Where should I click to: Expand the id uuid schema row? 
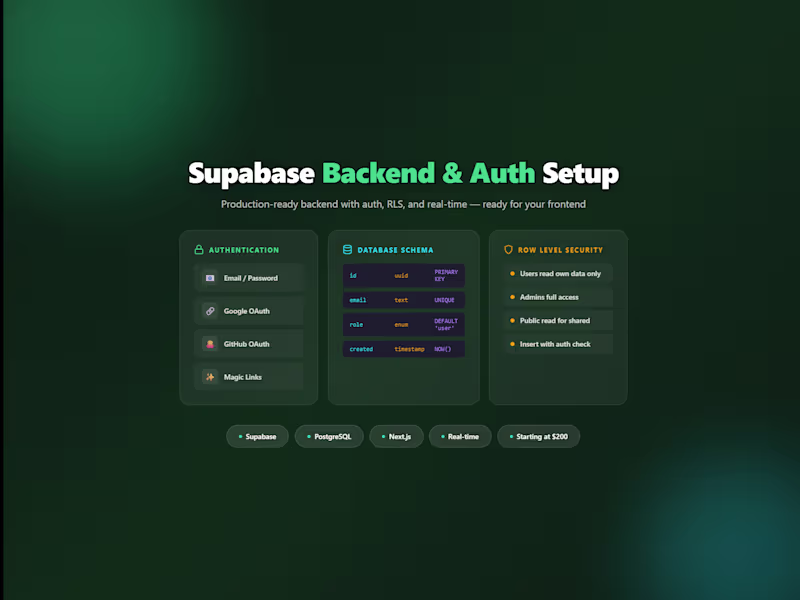404,275
